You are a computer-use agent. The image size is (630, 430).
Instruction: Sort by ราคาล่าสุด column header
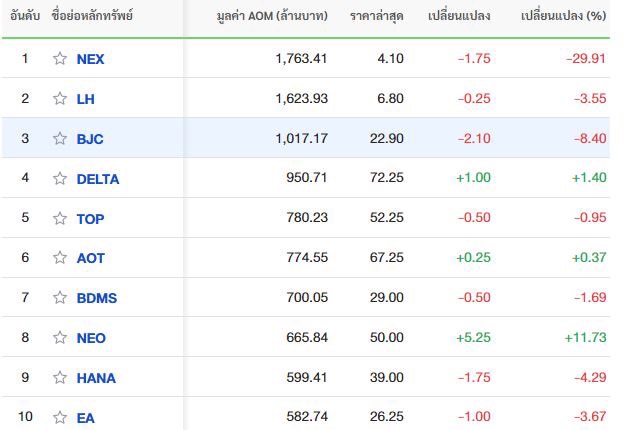coord(376,16)
